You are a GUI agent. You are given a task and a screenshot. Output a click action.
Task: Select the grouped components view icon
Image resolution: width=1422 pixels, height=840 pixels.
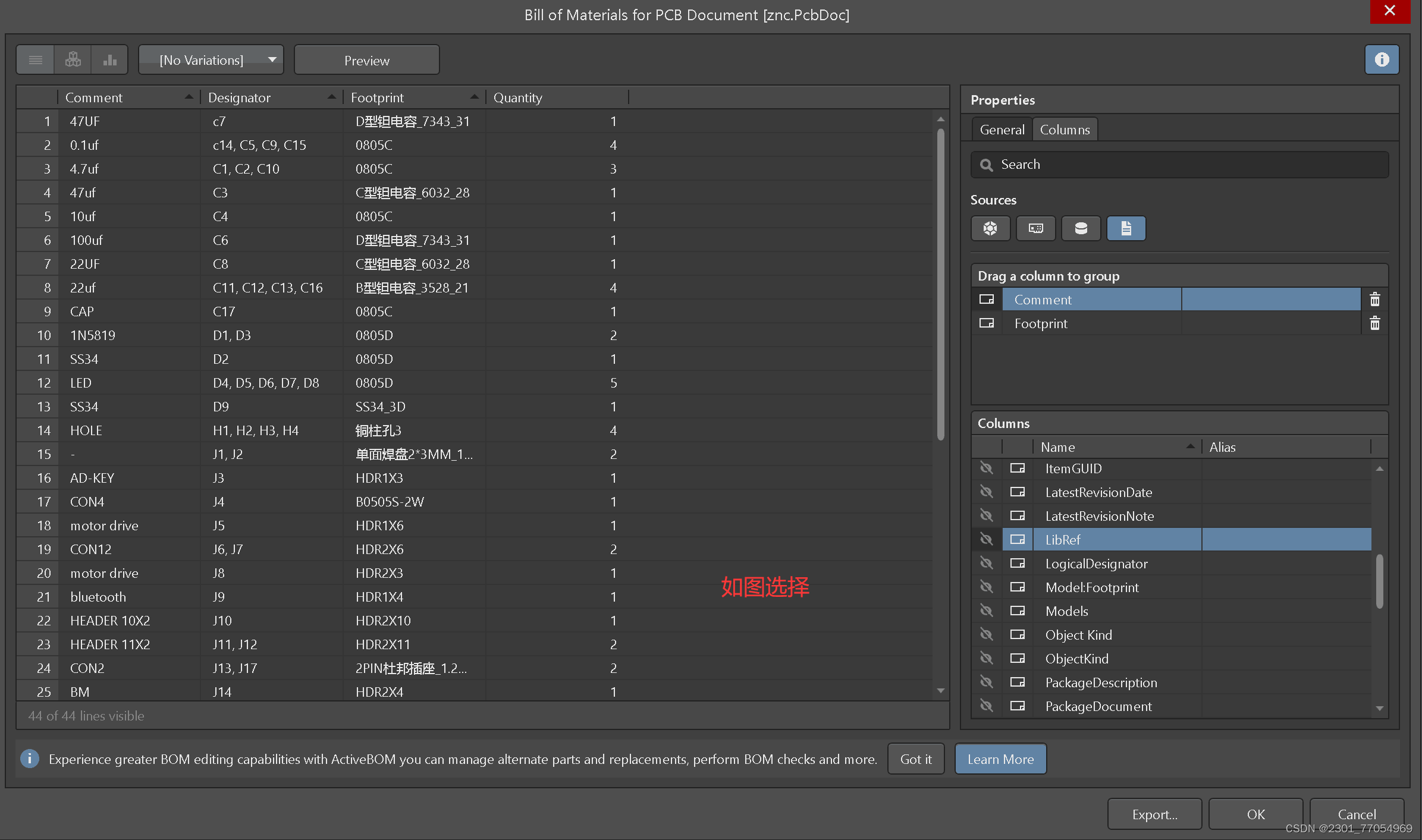coord(73,60)
